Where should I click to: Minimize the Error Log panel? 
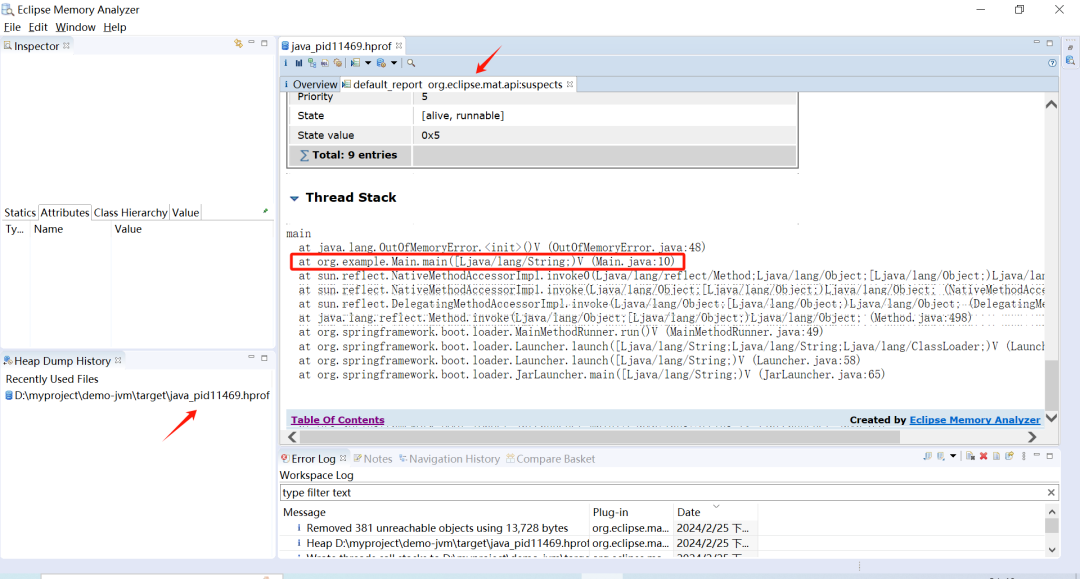1037,455
